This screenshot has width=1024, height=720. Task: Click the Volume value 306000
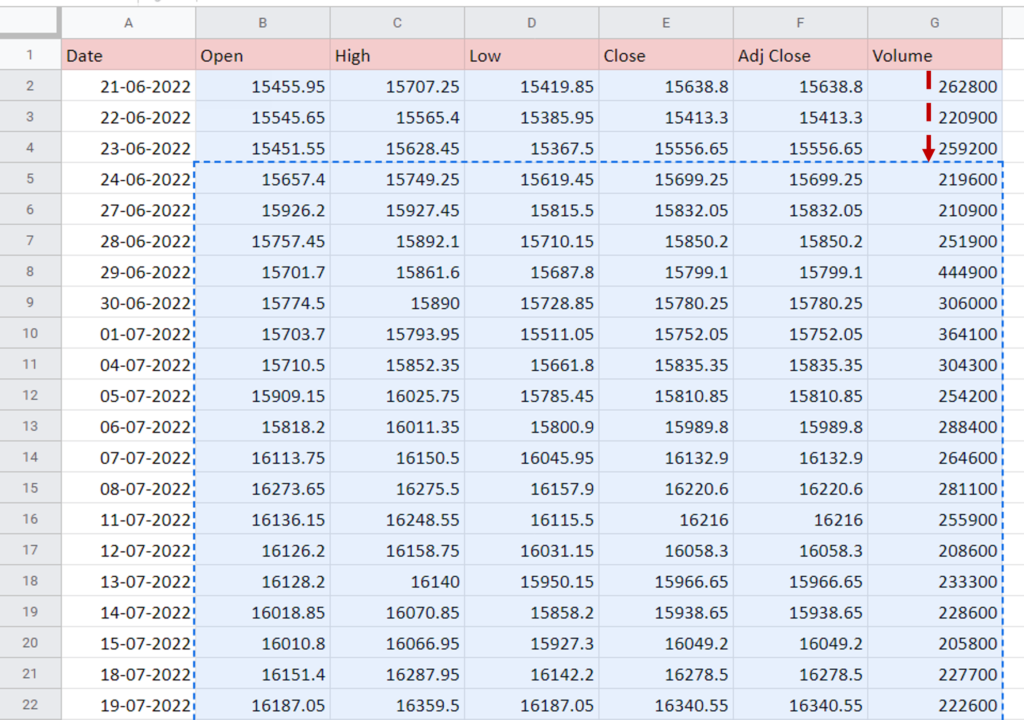click(x=935, y=303)
